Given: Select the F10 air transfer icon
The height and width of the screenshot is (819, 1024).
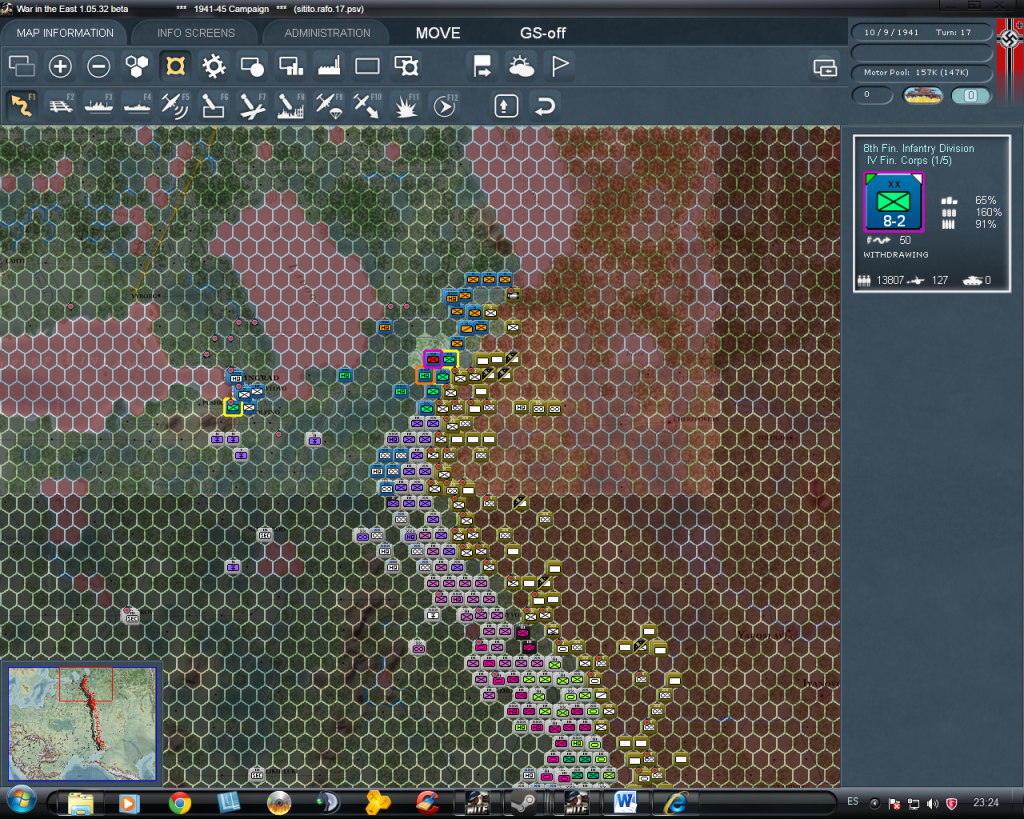Looking at the screenshot, I should [367, 105].
